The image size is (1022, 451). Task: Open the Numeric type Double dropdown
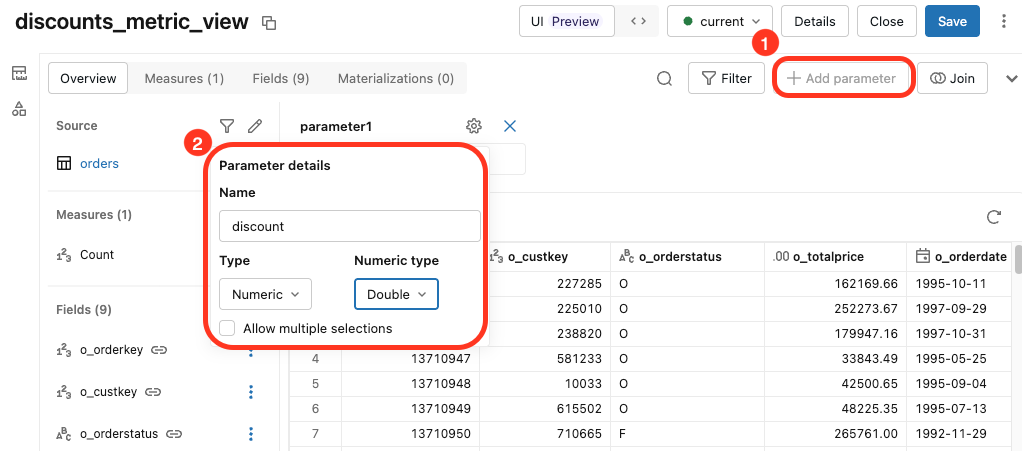(396, 294)
